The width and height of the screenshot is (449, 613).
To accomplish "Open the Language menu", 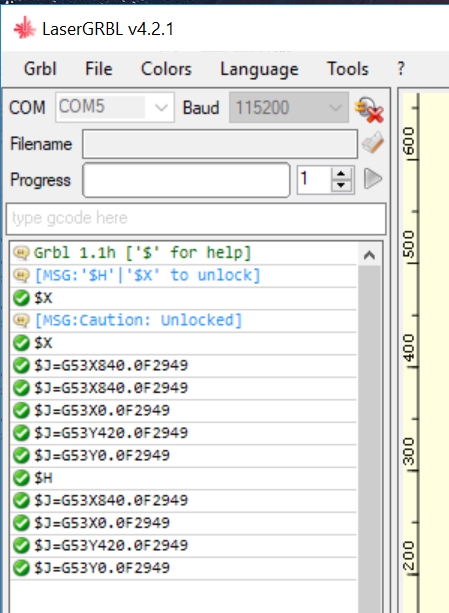I will click(x=259, y=70).
